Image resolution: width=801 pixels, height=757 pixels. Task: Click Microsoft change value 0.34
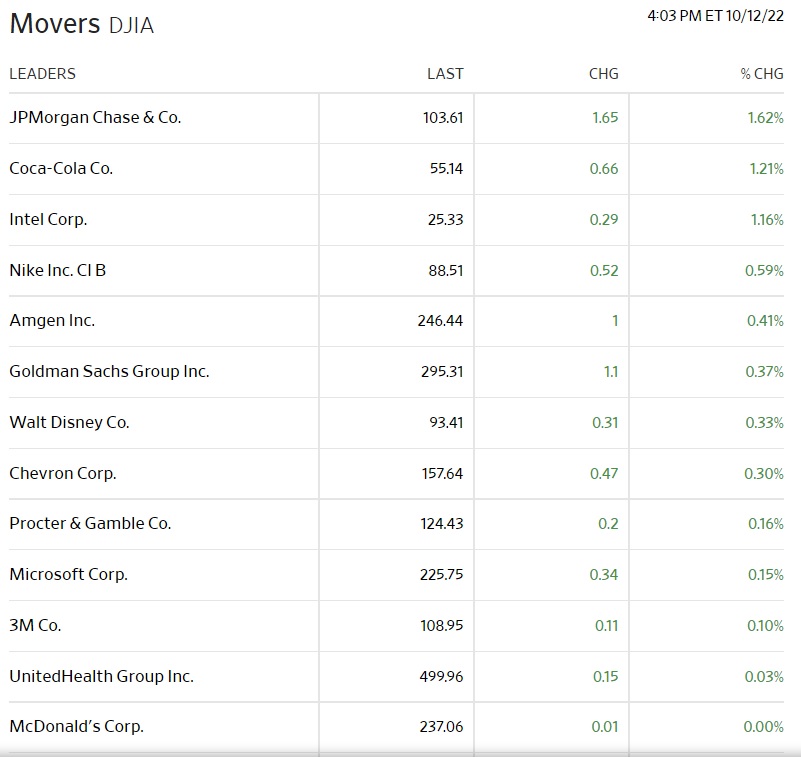coord(604,575)
